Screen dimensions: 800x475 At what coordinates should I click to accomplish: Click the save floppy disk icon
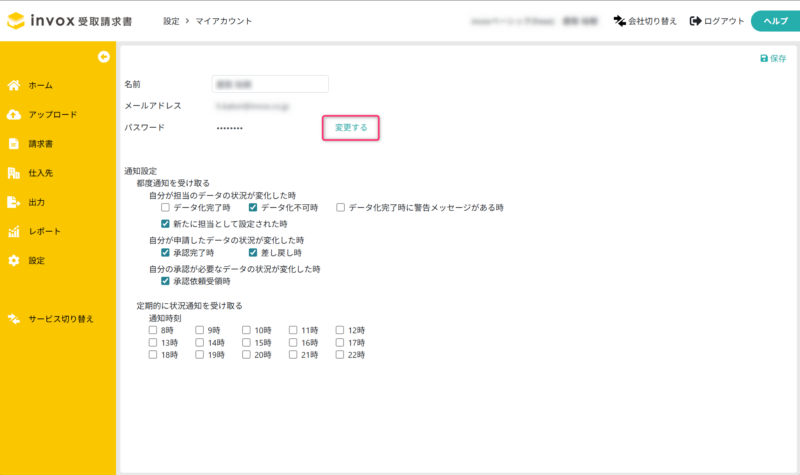(764, 59)
